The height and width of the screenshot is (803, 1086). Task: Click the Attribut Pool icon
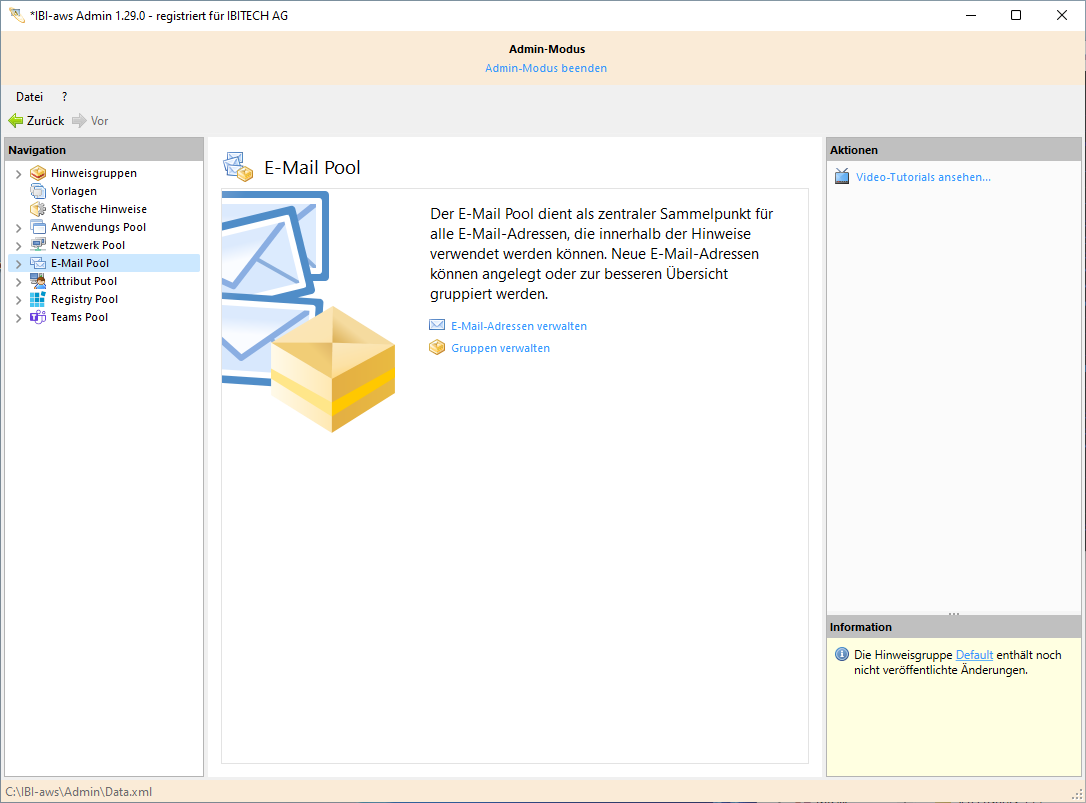pos(38,281)
